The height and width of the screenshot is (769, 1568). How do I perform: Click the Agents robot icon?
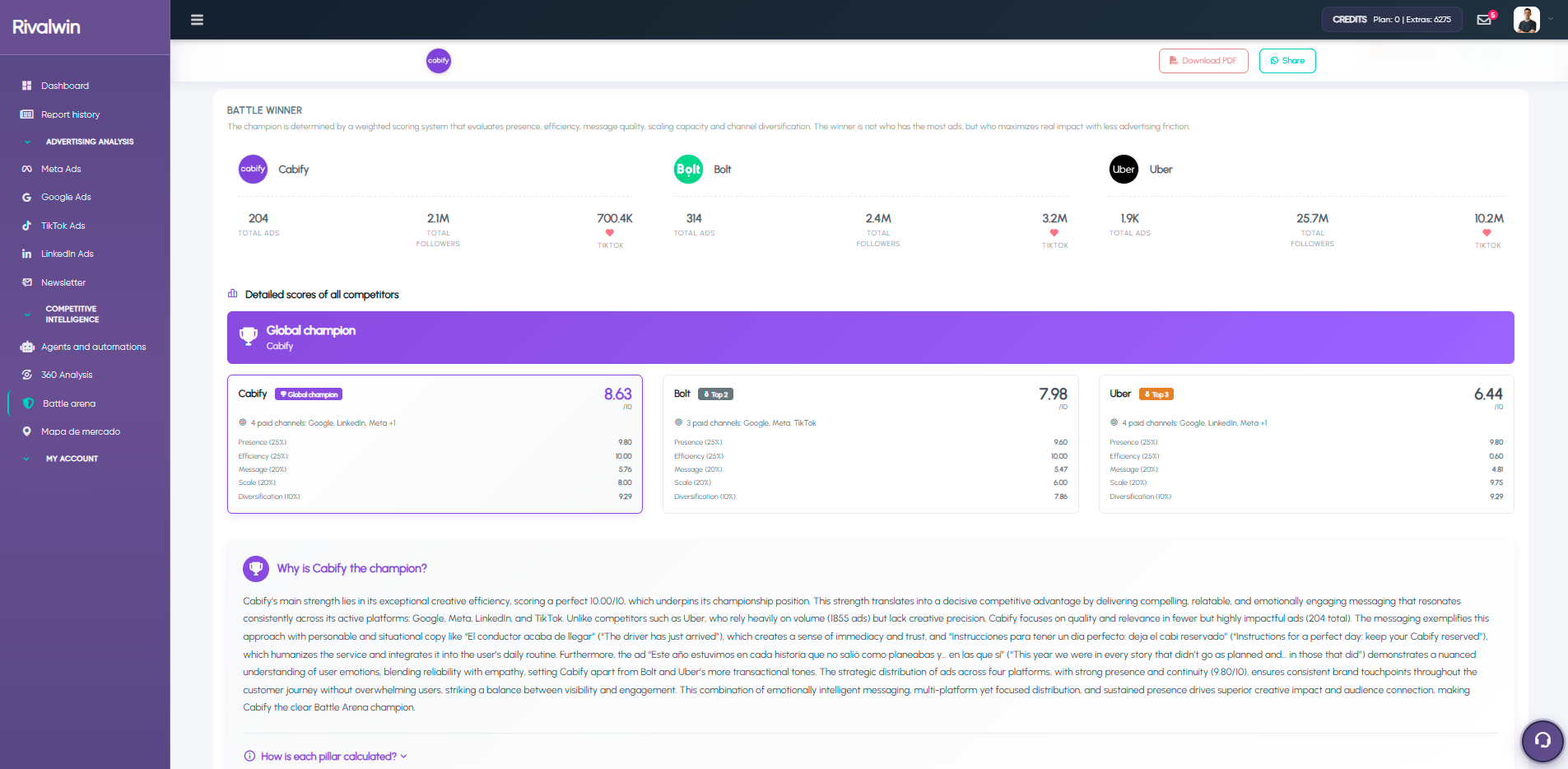point(27,347)
